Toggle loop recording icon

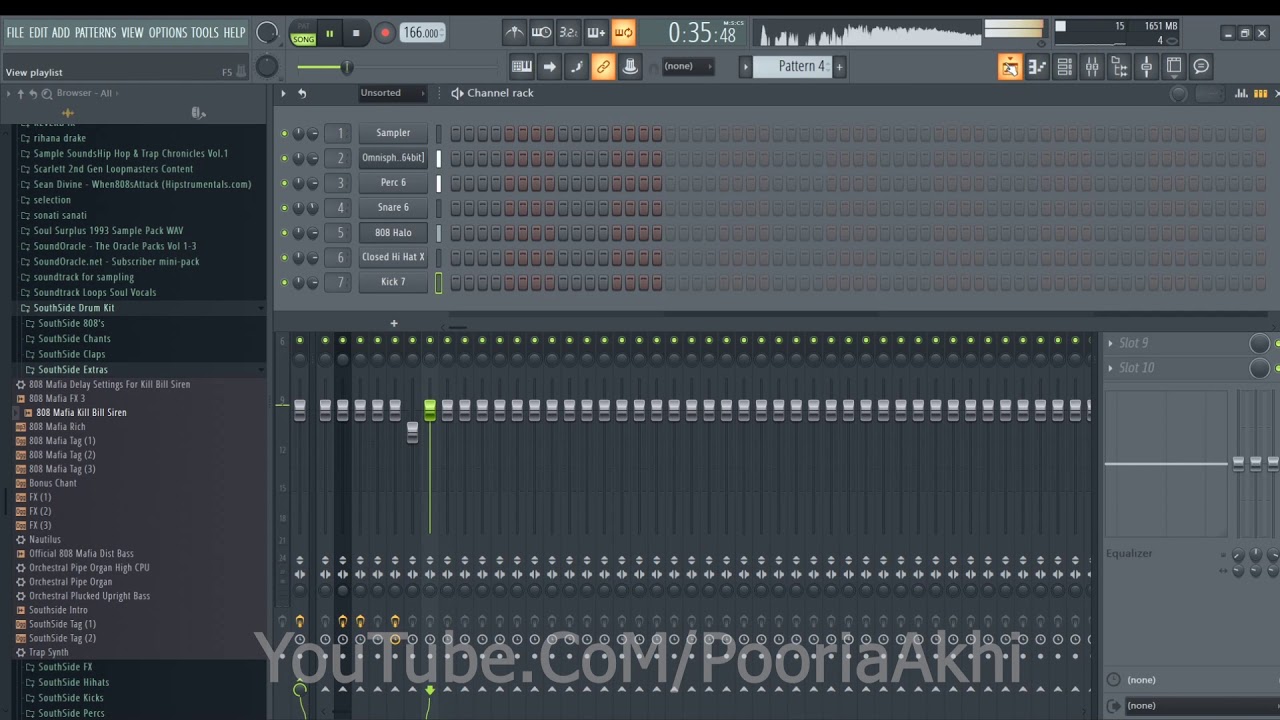(623, 33)
